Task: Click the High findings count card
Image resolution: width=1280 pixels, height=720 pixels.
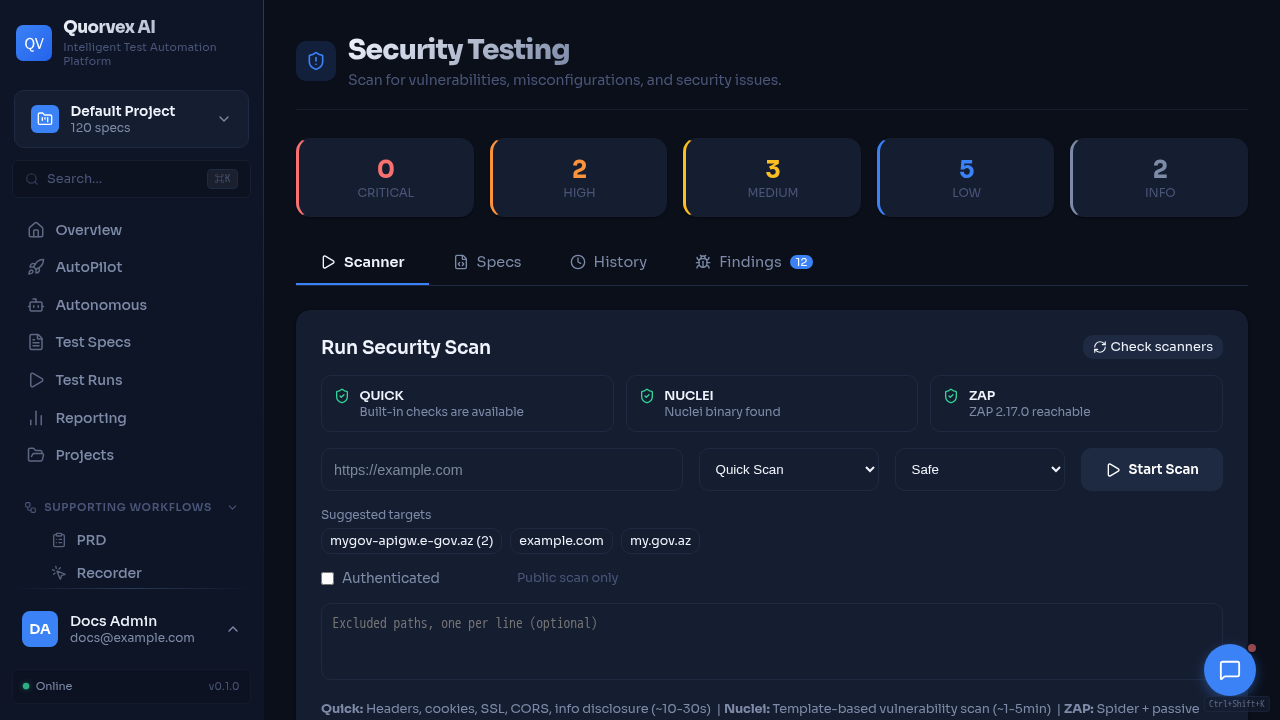Action: point(579,178)
